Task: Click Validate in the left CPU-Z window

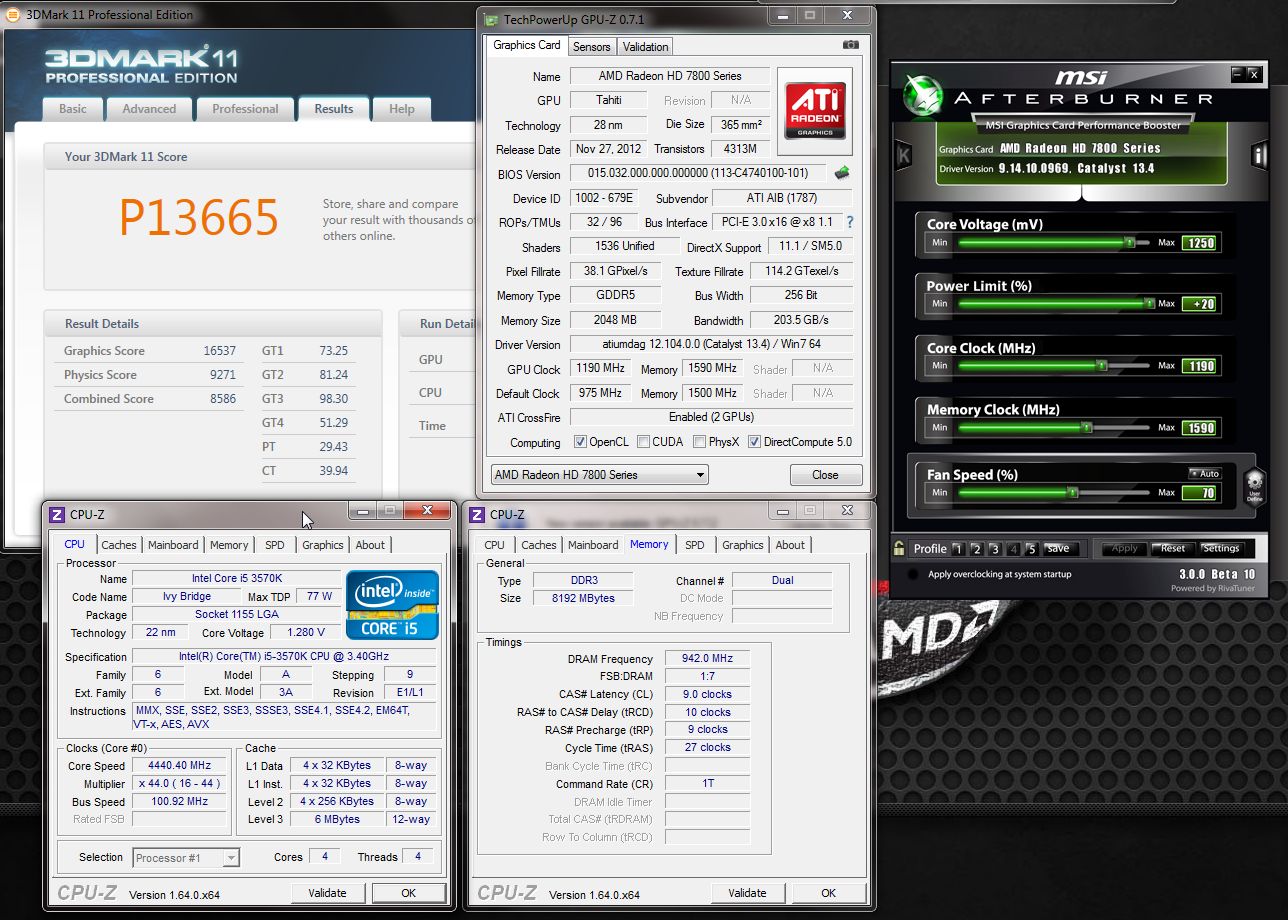Action: tap(328, 893)
